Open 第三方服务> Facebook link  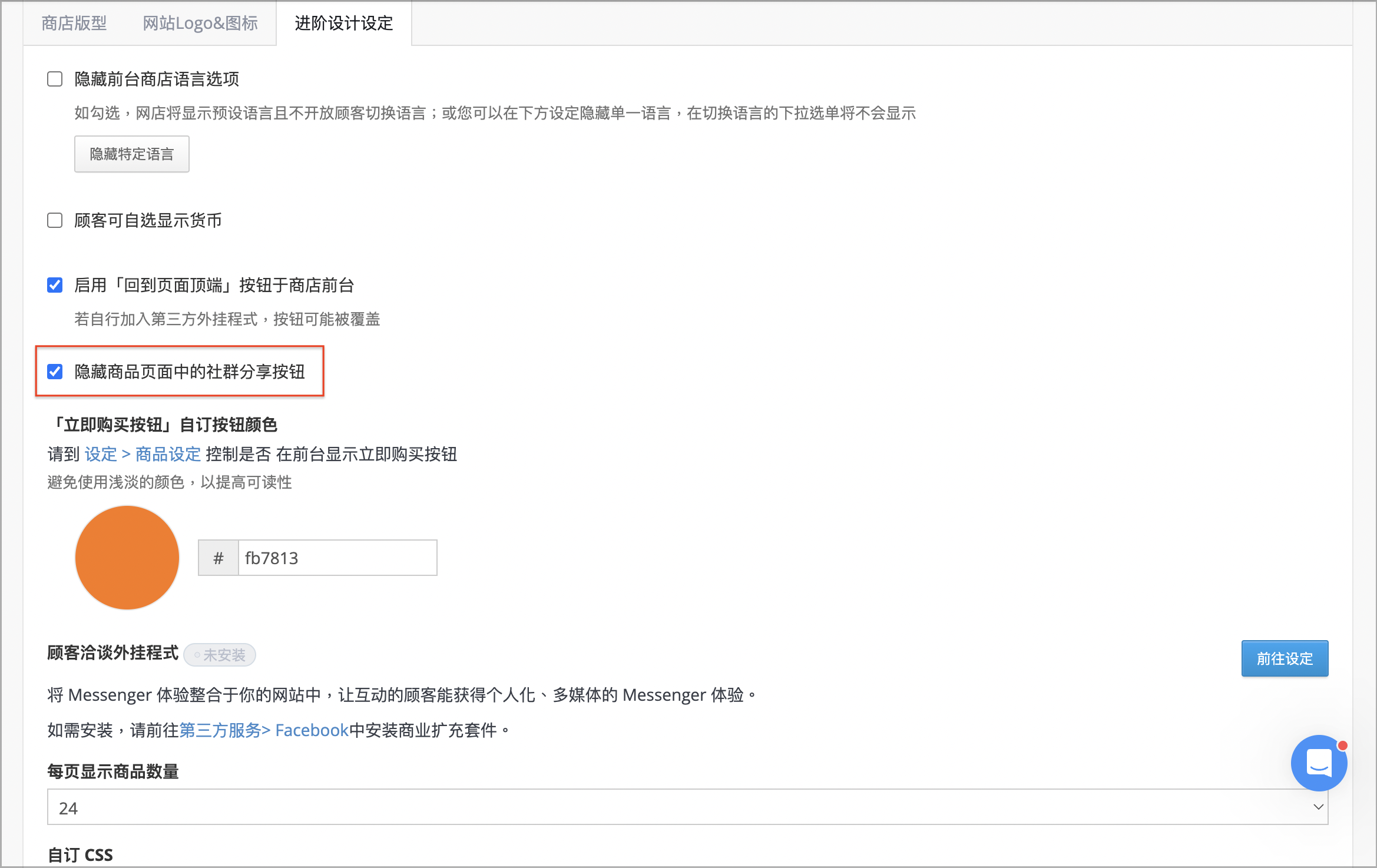[264, 730]
